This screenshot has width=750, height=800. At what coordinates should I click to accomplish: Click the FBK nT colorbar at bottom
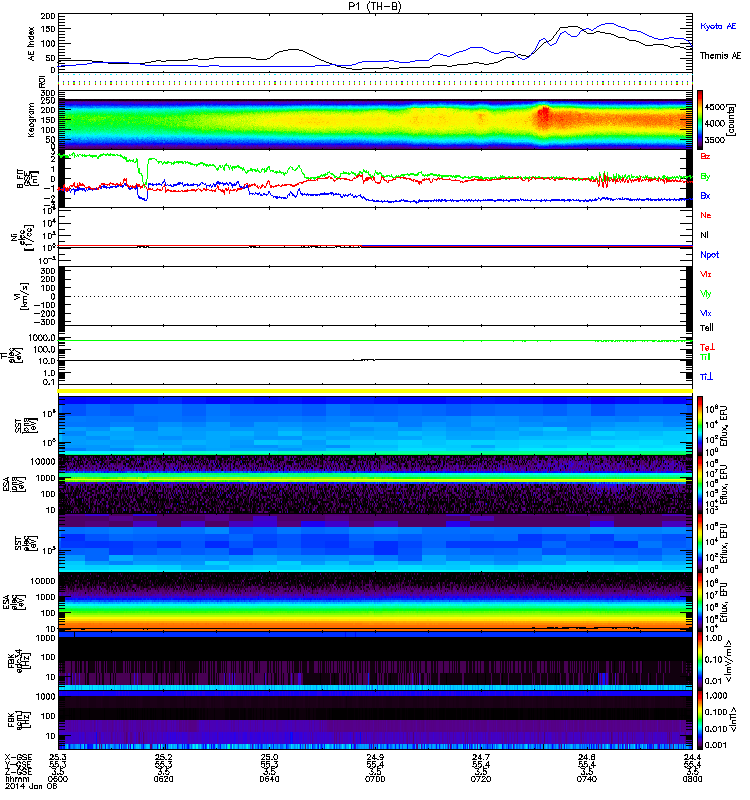pos(701,719)
